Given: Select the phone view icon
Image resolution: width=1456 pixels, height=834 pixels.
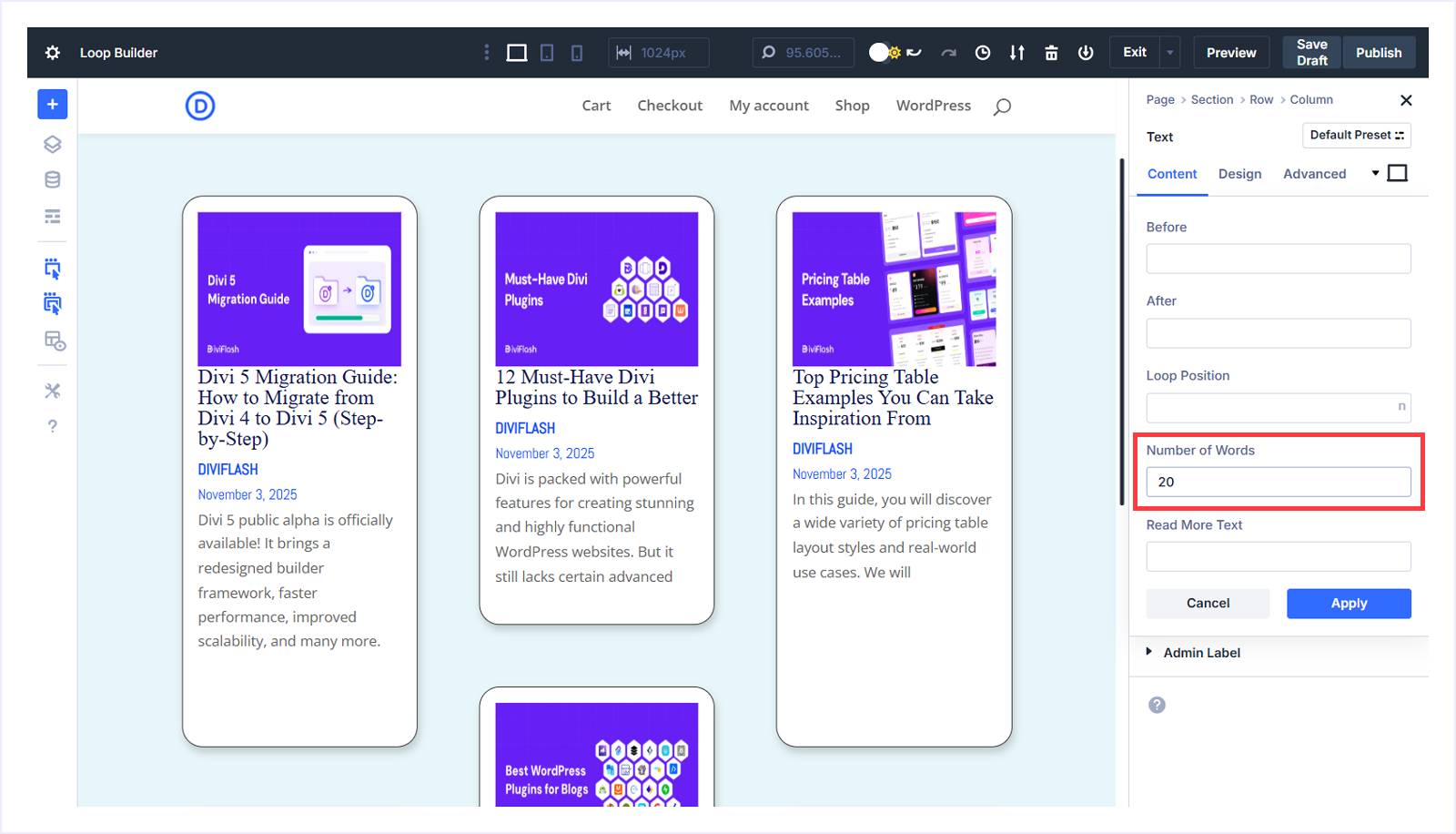Looking at the screenshot, I should tap(577, 53).
